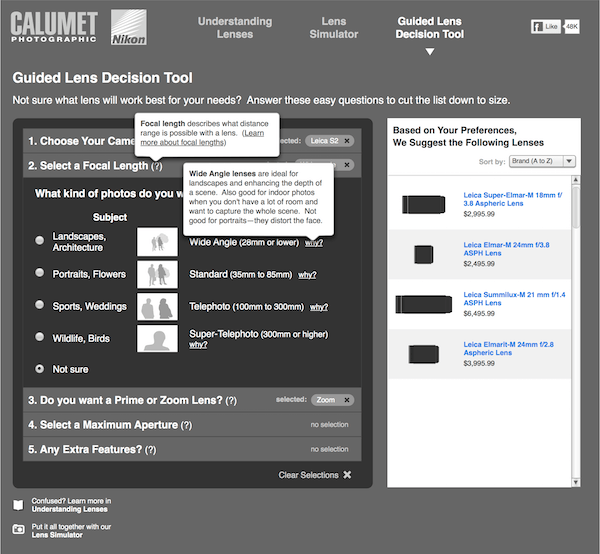Open Leica Elmar-M 24mm f/3.8 ASPH link

click(x=506, y=249)
